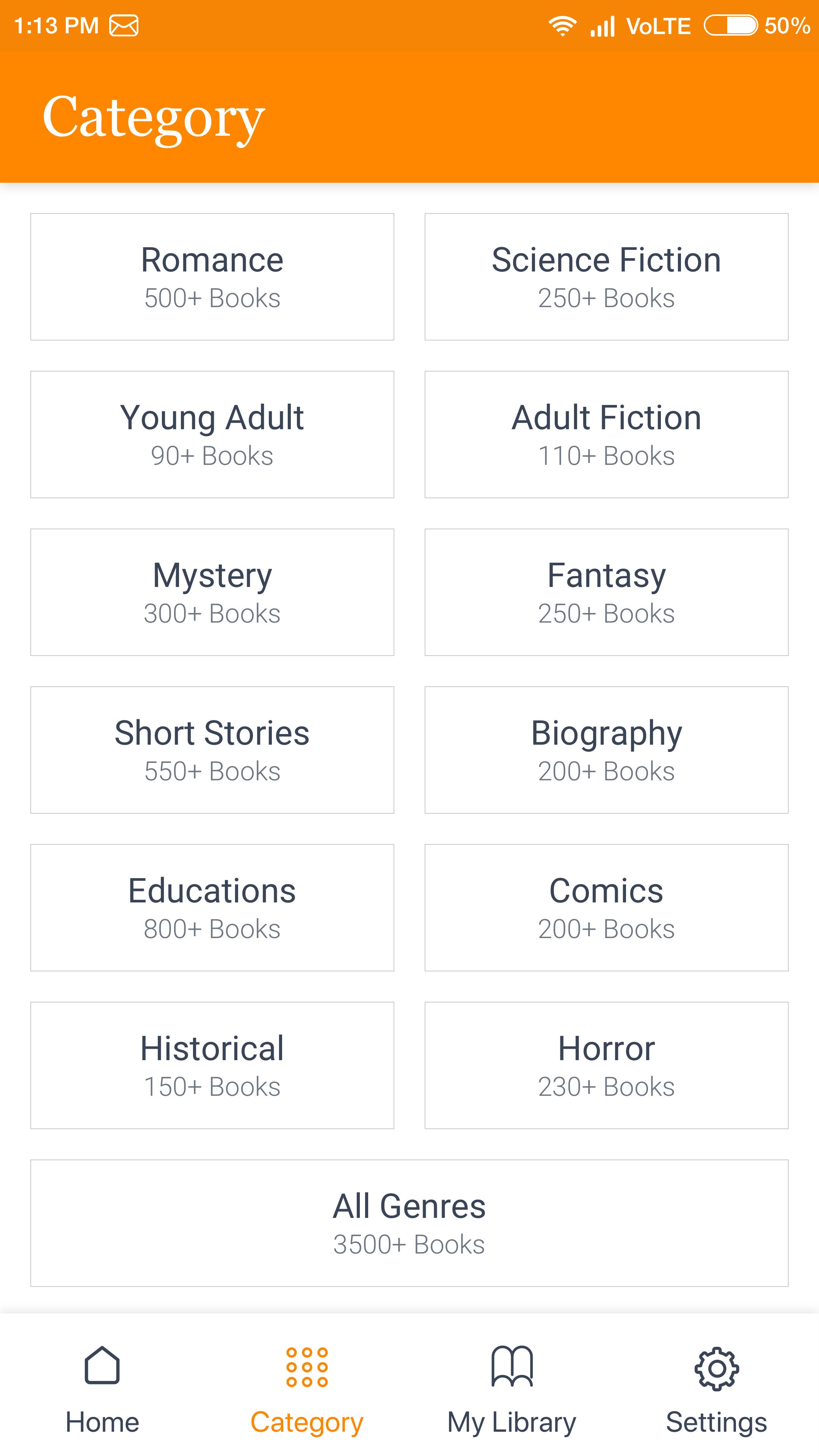Select the Young Adult category
Viewport: 819px width, 1456px height.
(x=212, y=434)
